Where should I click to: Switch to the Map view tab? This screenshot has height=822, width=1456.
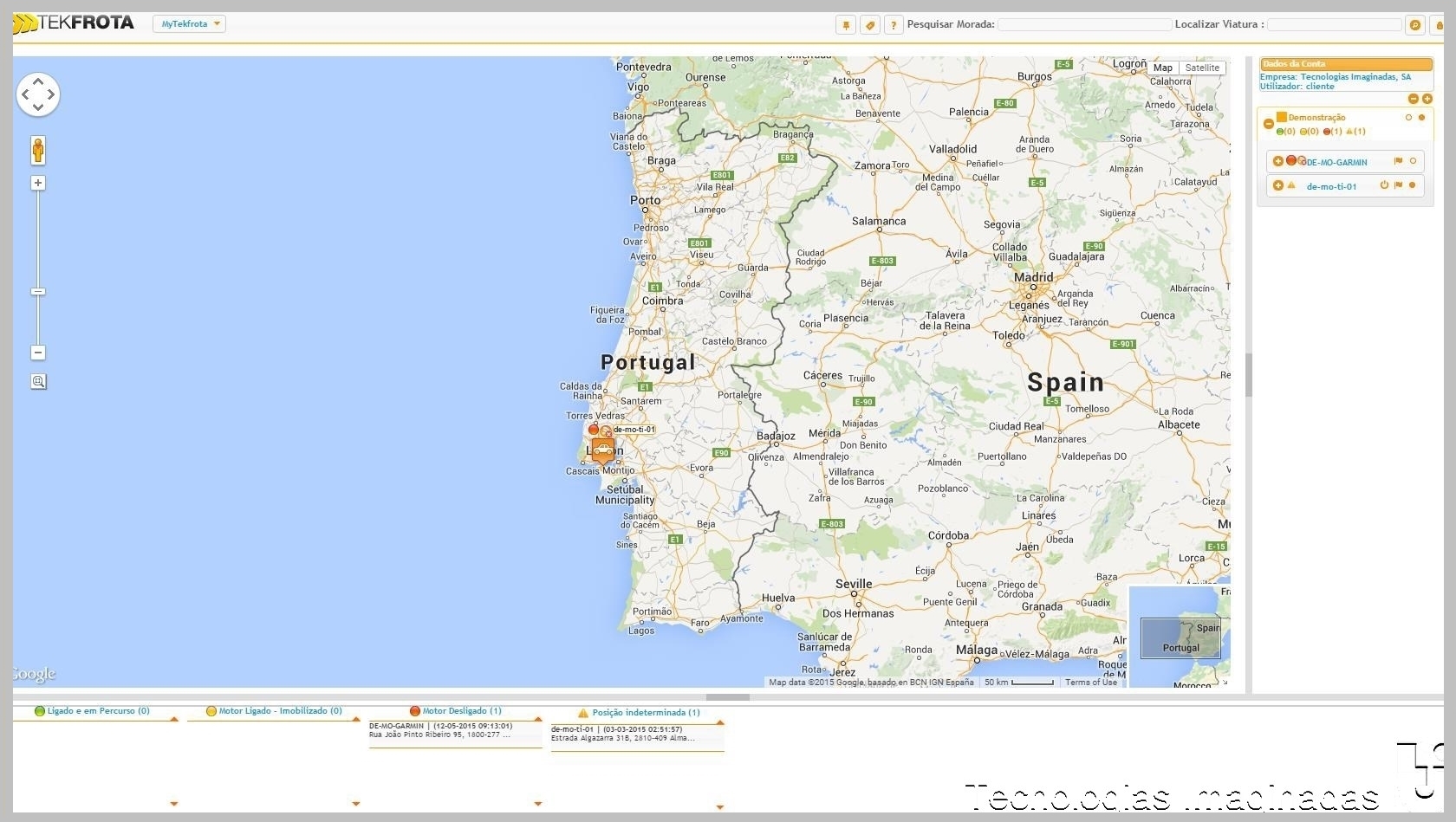1163,68
